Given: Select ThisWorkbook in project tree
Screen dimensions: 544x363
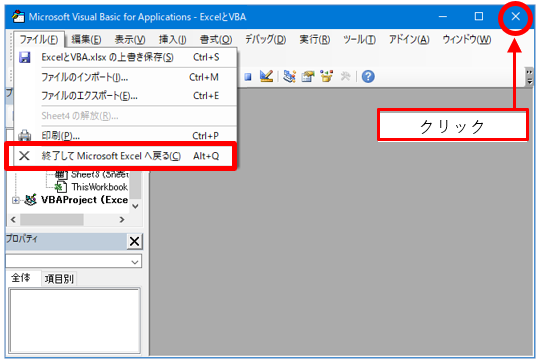Looking at the screenshot, I should 100,187.
